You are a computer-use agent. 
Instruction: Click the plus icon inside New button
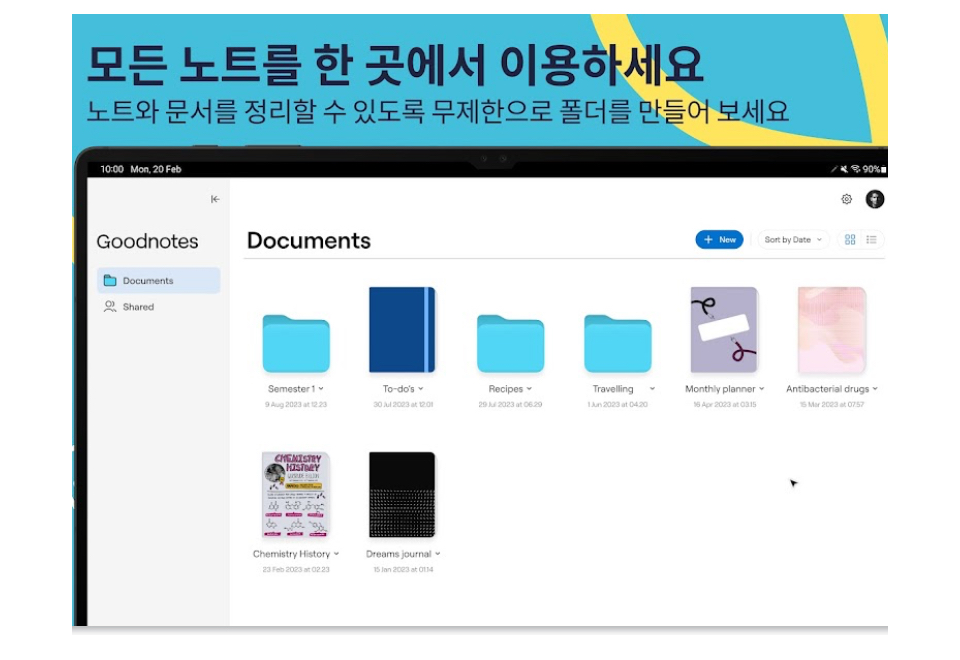click(x=708, y=239)
